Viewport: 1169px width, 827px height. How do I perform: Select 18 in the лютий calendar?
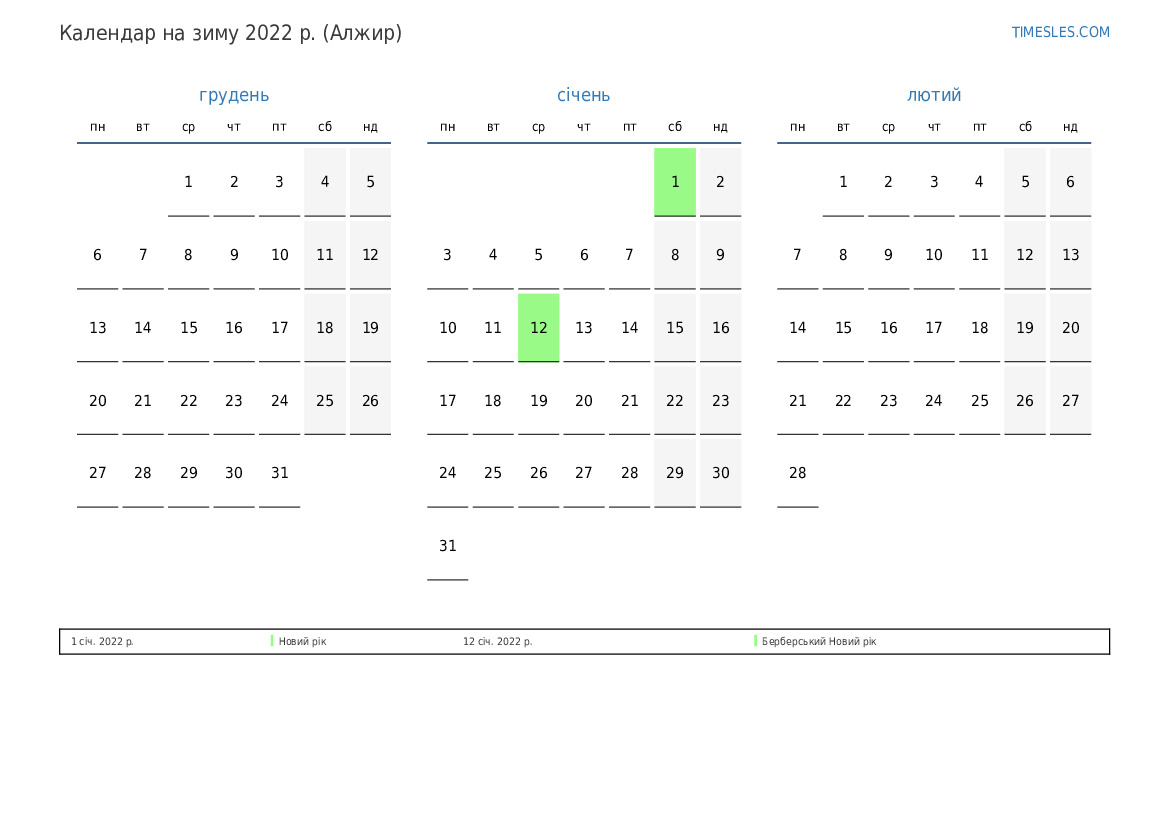pyautogui.click(x=980, y=328)
